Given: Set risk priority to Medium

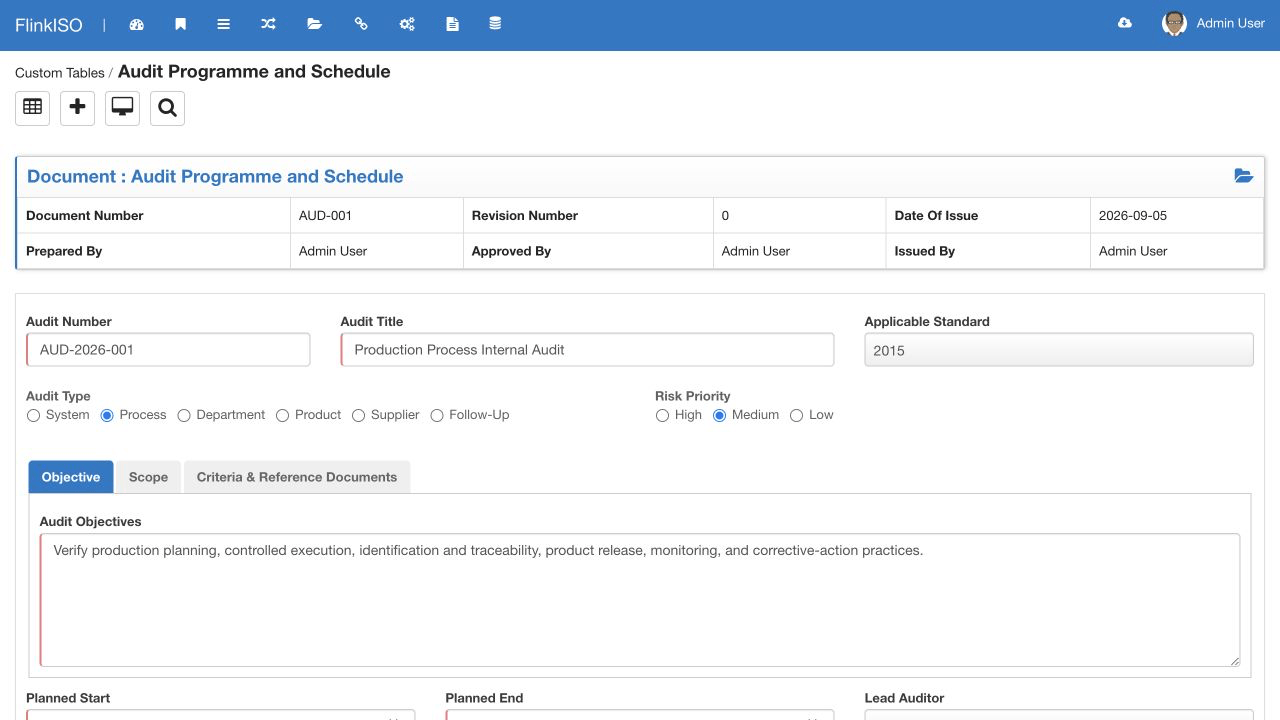Looking at the screenshot, I should pyautogui.click(x=719, y=415).
